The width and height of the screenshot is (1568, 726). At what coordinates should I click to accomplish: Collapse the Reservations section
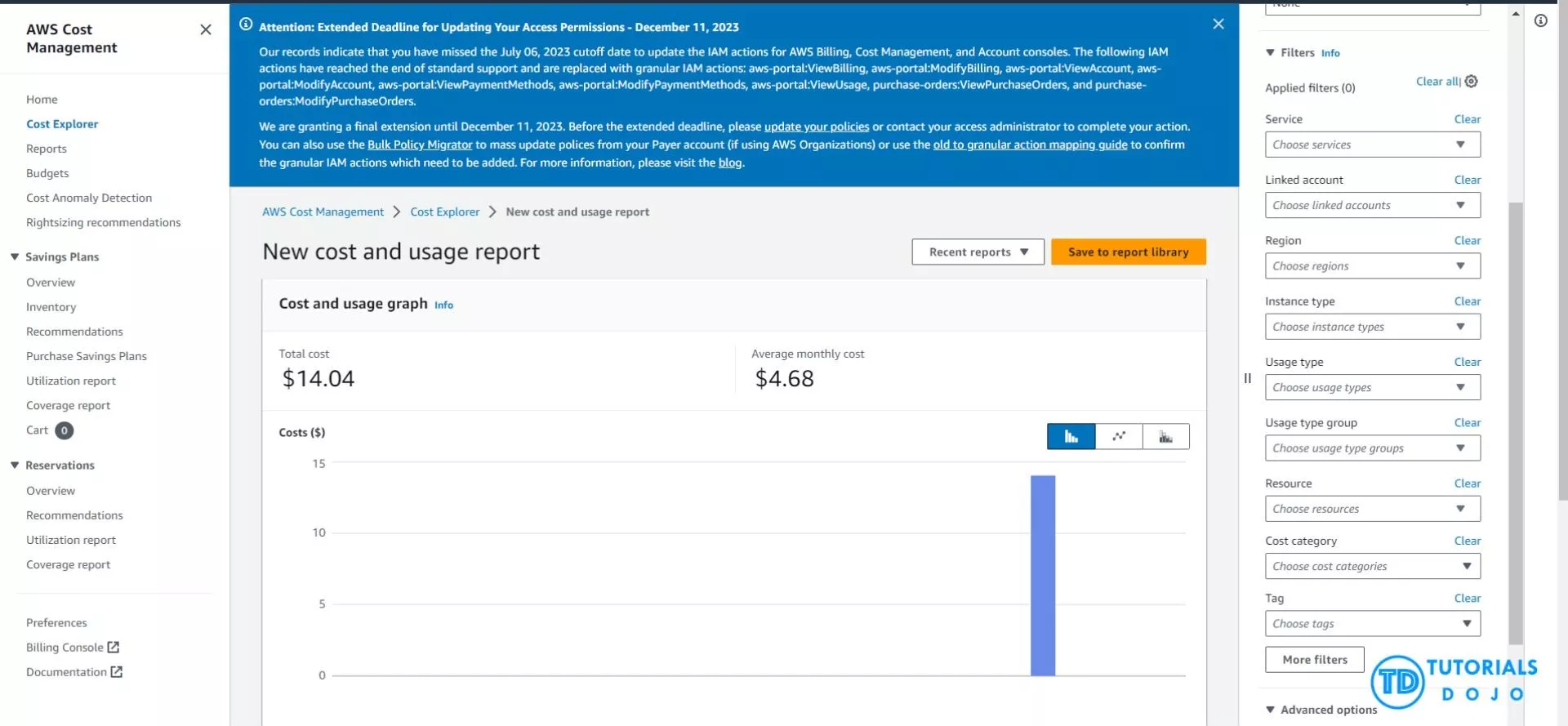15,465
